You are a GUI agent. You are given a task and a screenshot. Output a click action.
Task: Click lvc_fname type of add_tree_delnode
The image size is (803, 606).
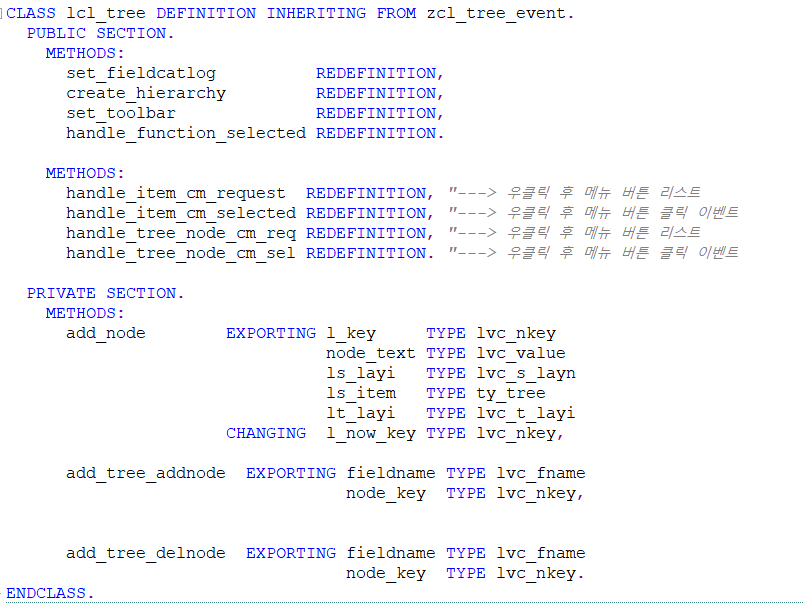coord(541,553)
